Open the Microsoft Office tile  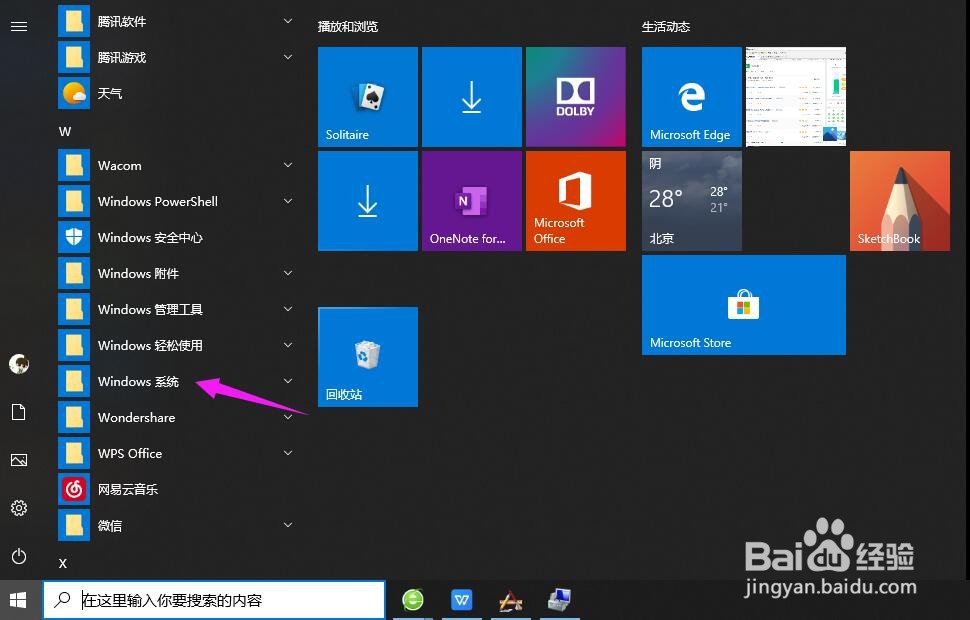[575, 200]
